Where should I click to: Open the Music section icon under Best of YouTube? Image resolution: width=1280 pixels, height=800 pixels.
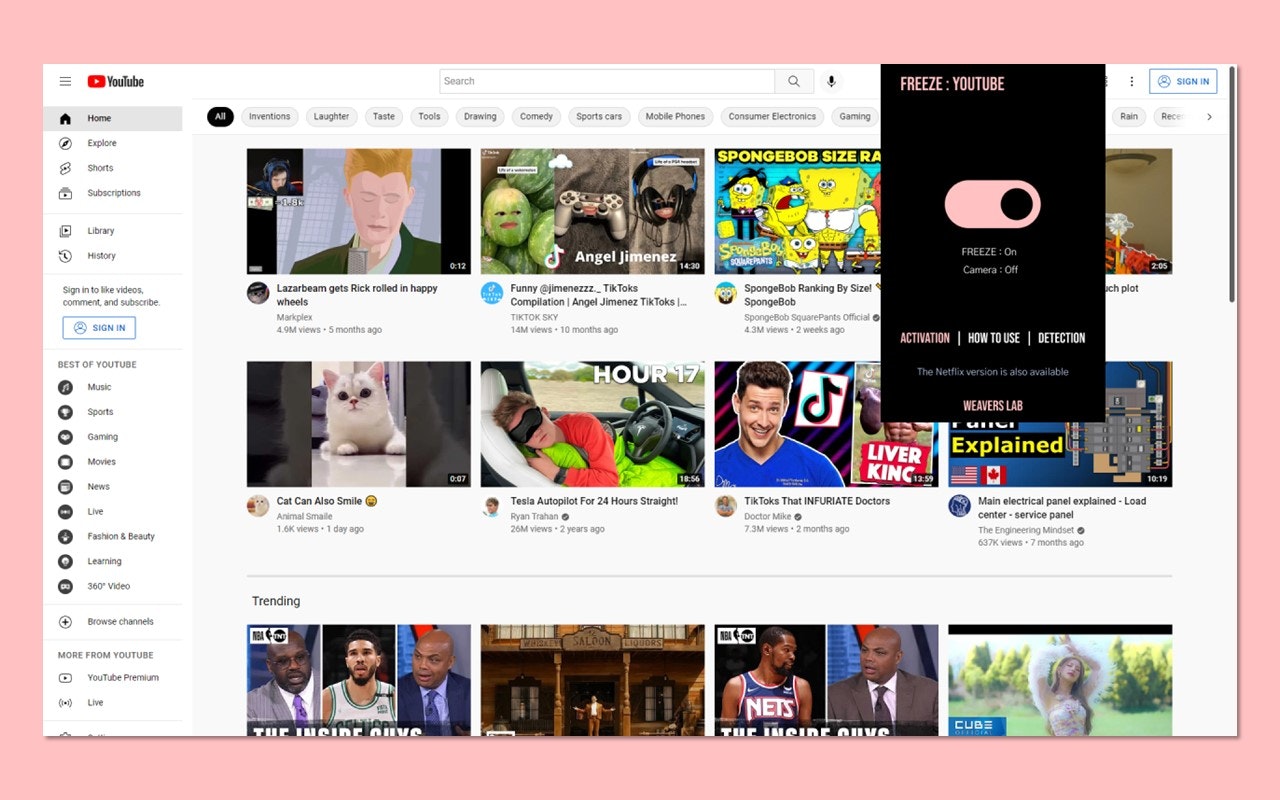(65, 386)
